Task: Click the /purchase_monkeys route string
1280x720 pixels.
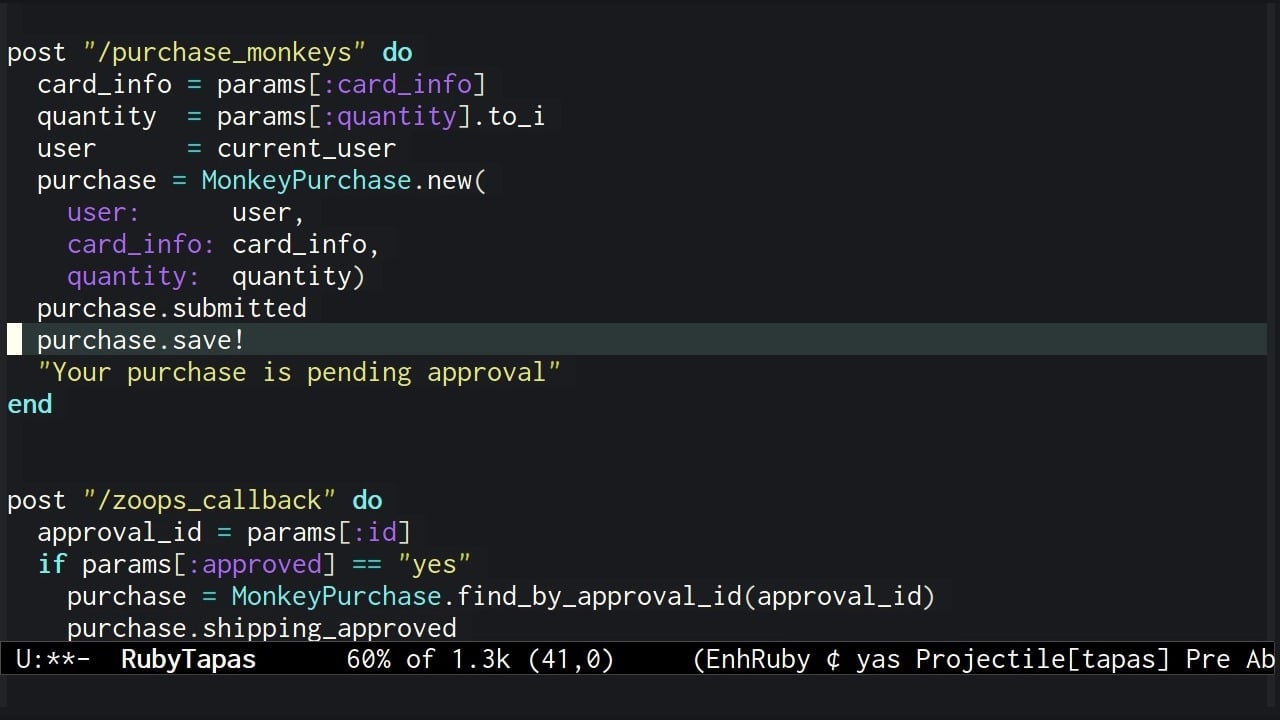Action: [224, 52]
